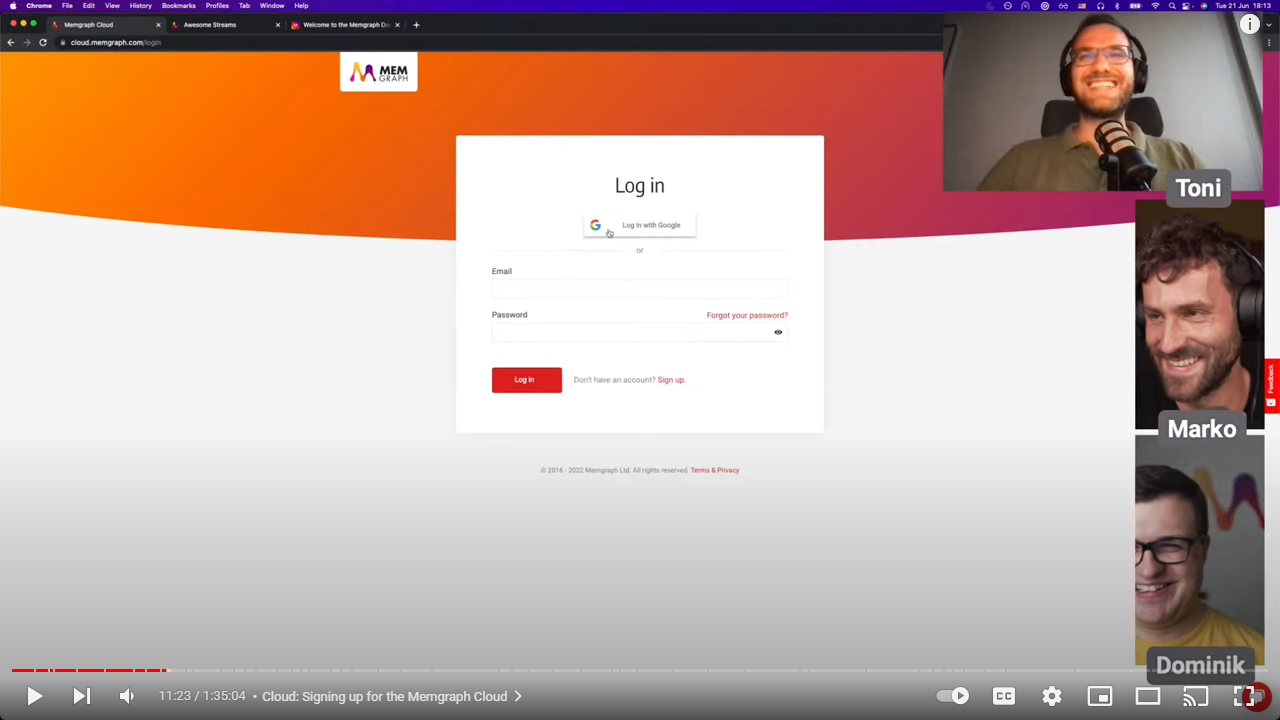Click the Password input field
Viewport: 1280px width, 720px height.
click(640, 332)
